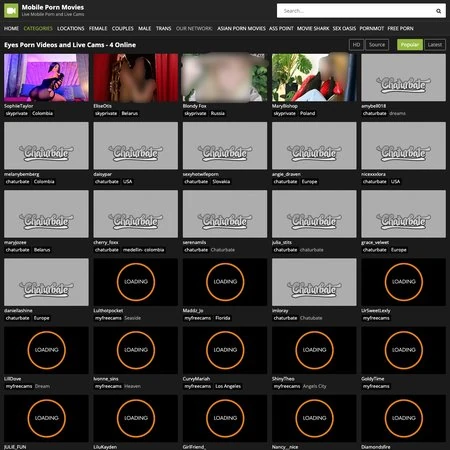The image size is (450, 450).
Task: Click the loading thumbnail above Maddz_jo
Action: [x=225, y=282]
